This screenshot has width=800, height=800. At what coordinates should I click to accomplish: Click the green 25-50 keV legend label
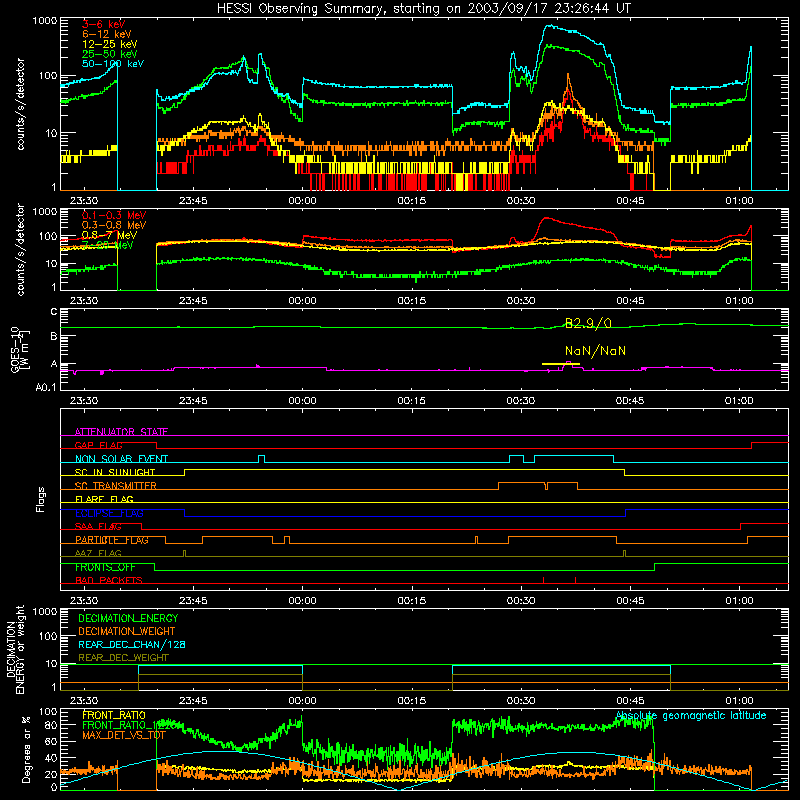pos(110,54)
